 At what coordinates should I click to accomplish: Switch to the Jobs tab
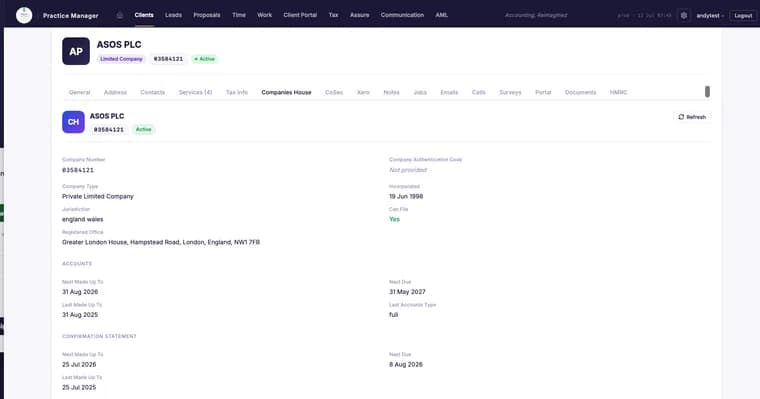420,92
